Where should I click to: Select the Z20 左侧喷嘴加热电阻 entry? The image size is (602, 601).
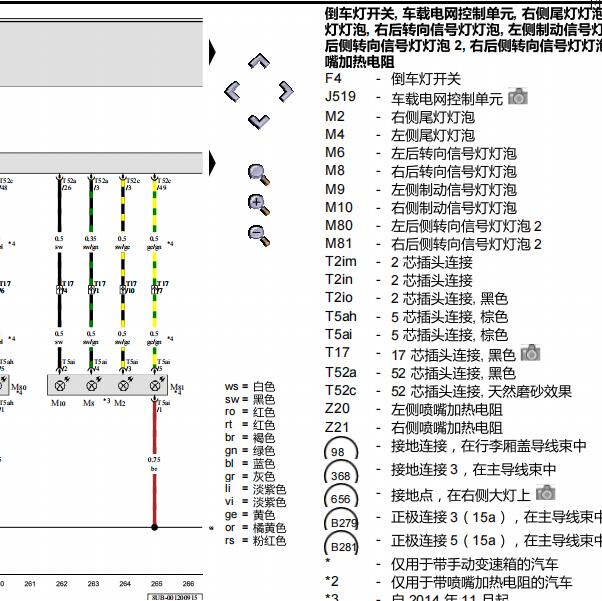tap(413, 409)
